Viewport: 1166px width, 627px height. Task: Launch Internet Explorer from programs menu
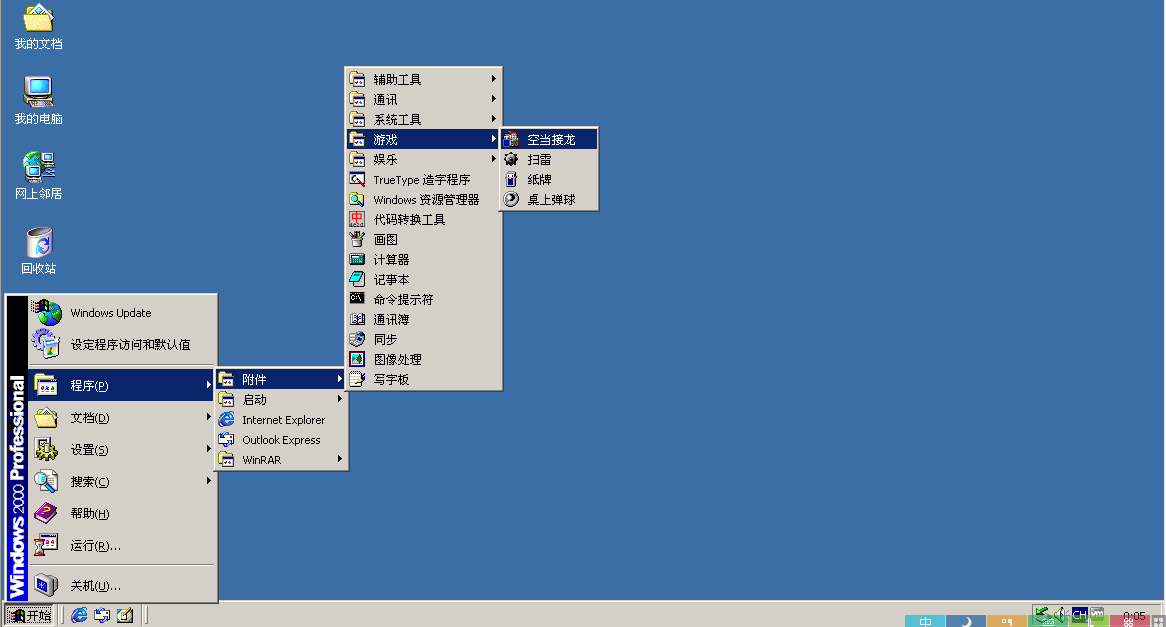tap(282, 419)
